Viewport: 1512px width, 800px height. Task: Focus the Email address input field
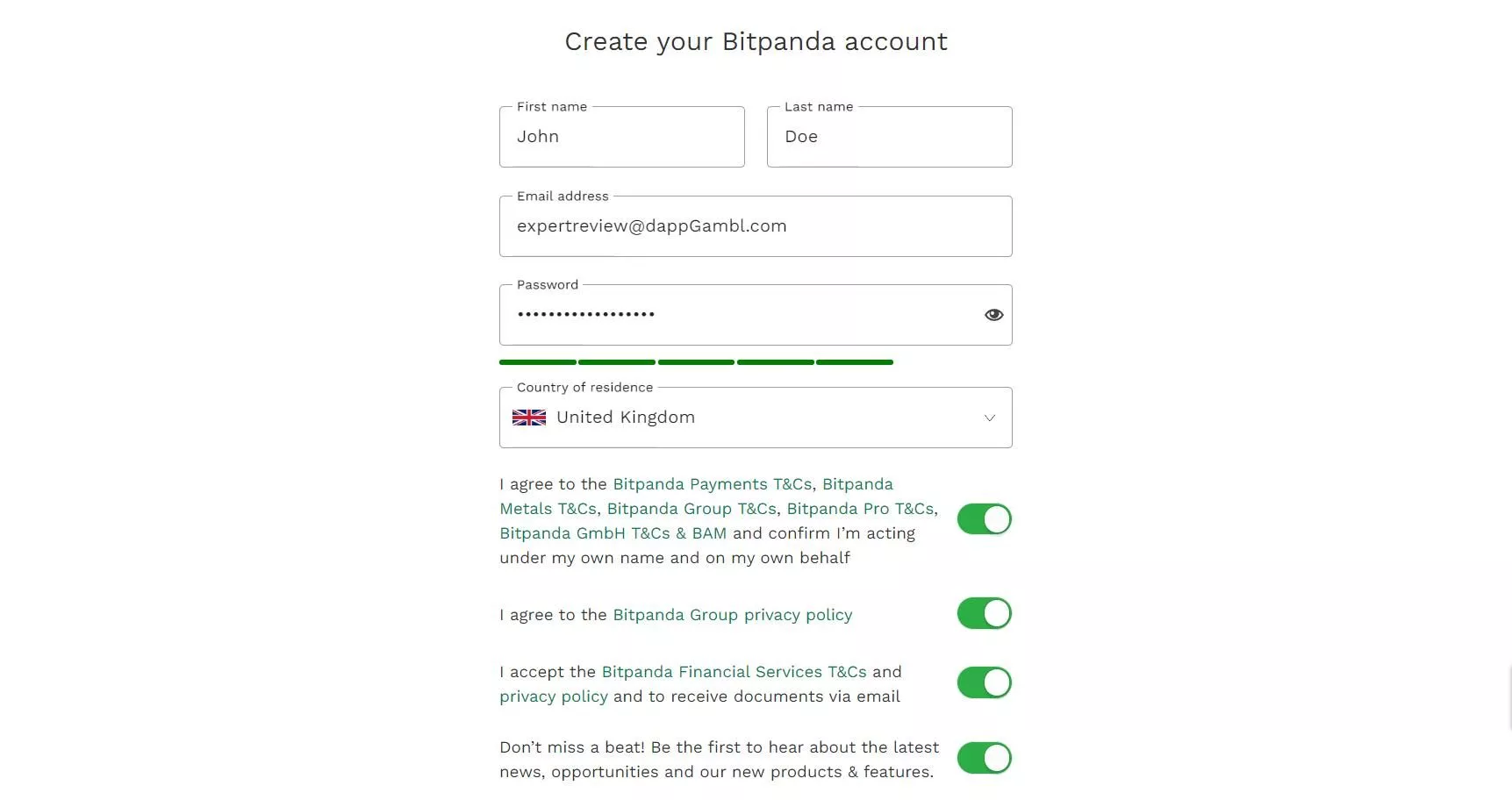pos(756,226)
